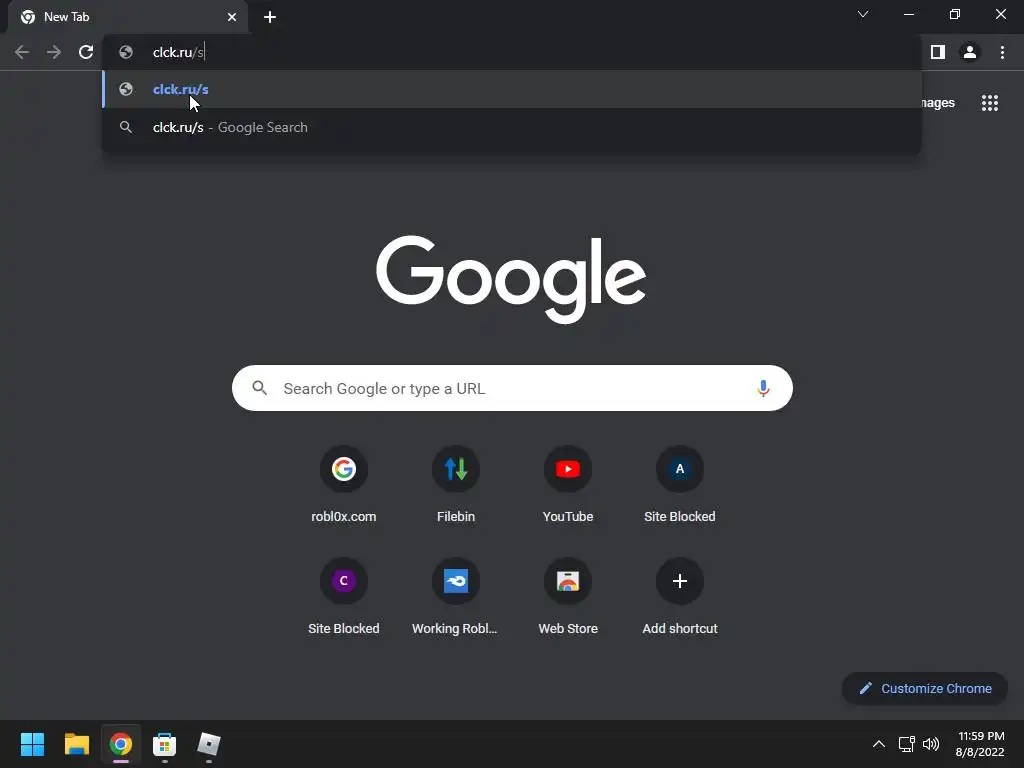The height and width of the screenshot is (768, 1024).
Task: Show hidden system tray icons
Action: click(x=879, y=744)
